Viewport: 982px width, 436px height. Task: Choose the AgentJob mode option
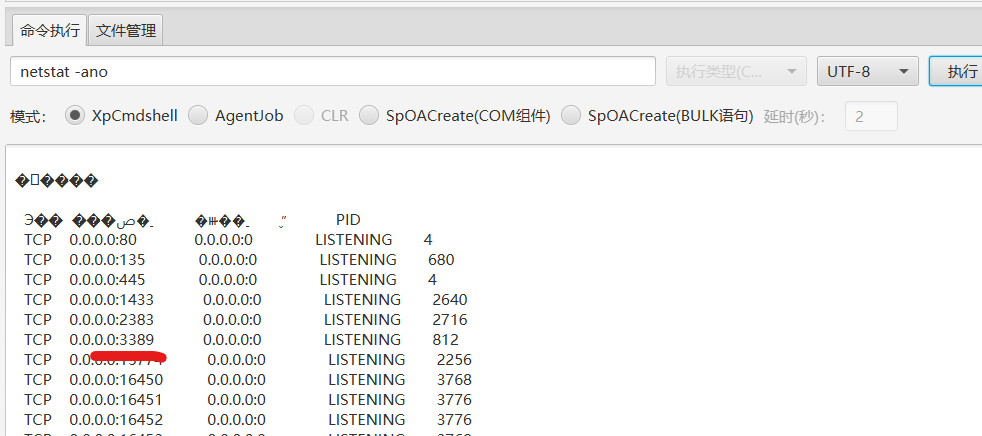click(198, 115)
